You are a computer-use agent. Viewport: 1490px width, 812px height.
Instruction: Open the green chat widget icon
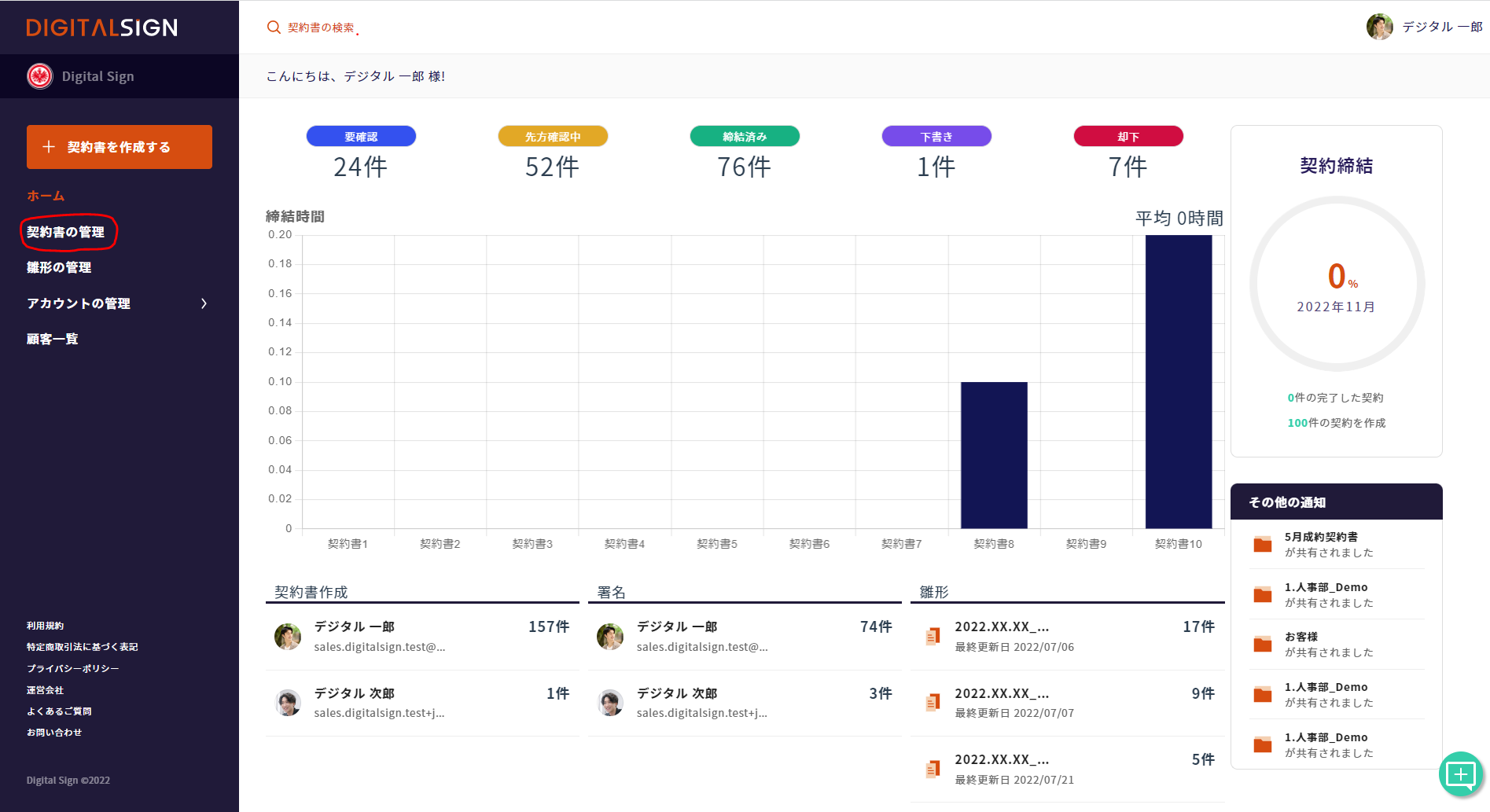pos(1460,774)
